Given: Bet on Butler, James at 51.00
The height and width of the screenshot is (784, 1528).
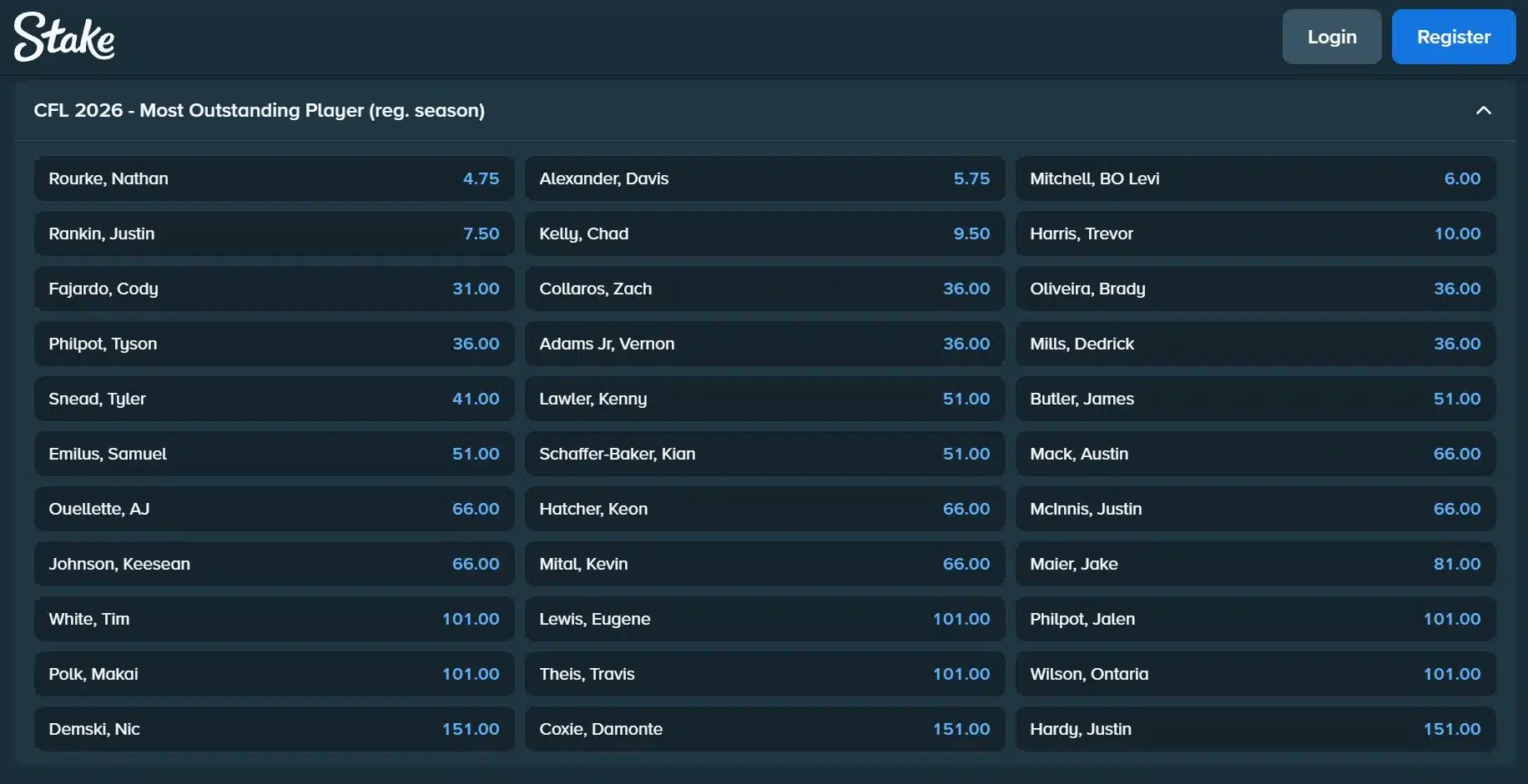Looking at the screenshot, I should point(1255,399).
